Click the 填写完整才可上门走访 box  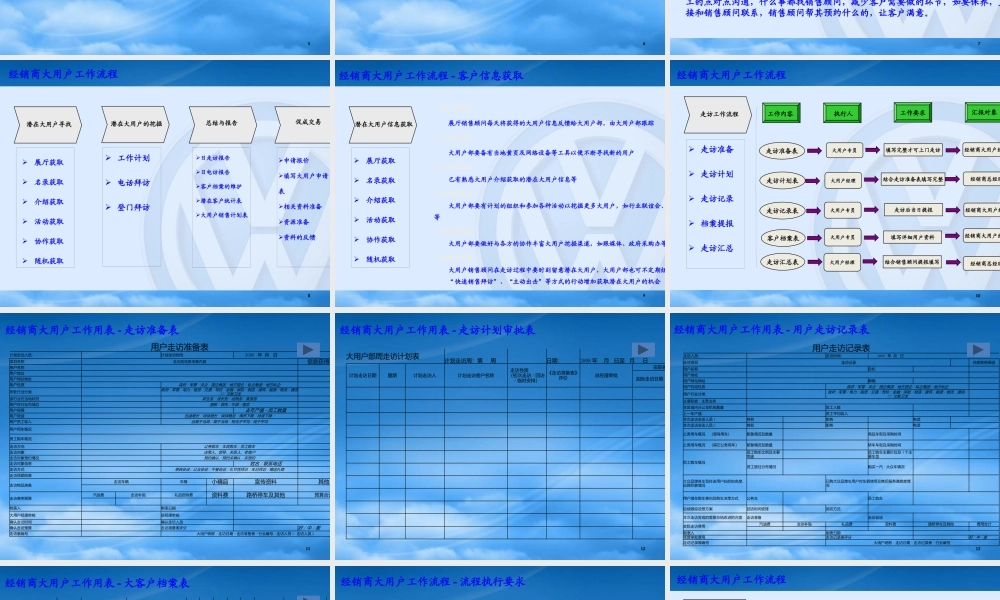coord(913,150)
